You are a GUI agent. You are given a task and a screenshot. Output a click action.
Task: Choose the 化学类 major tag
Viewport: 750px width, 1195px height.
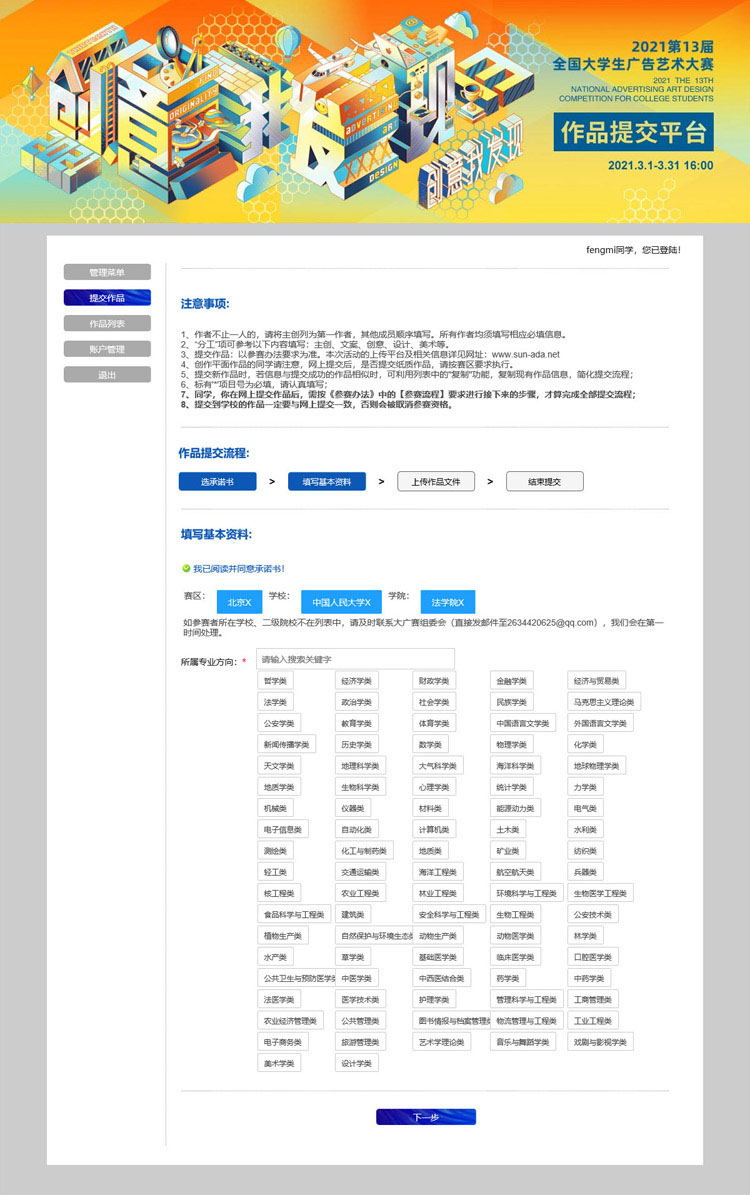[x=586, y=745]
